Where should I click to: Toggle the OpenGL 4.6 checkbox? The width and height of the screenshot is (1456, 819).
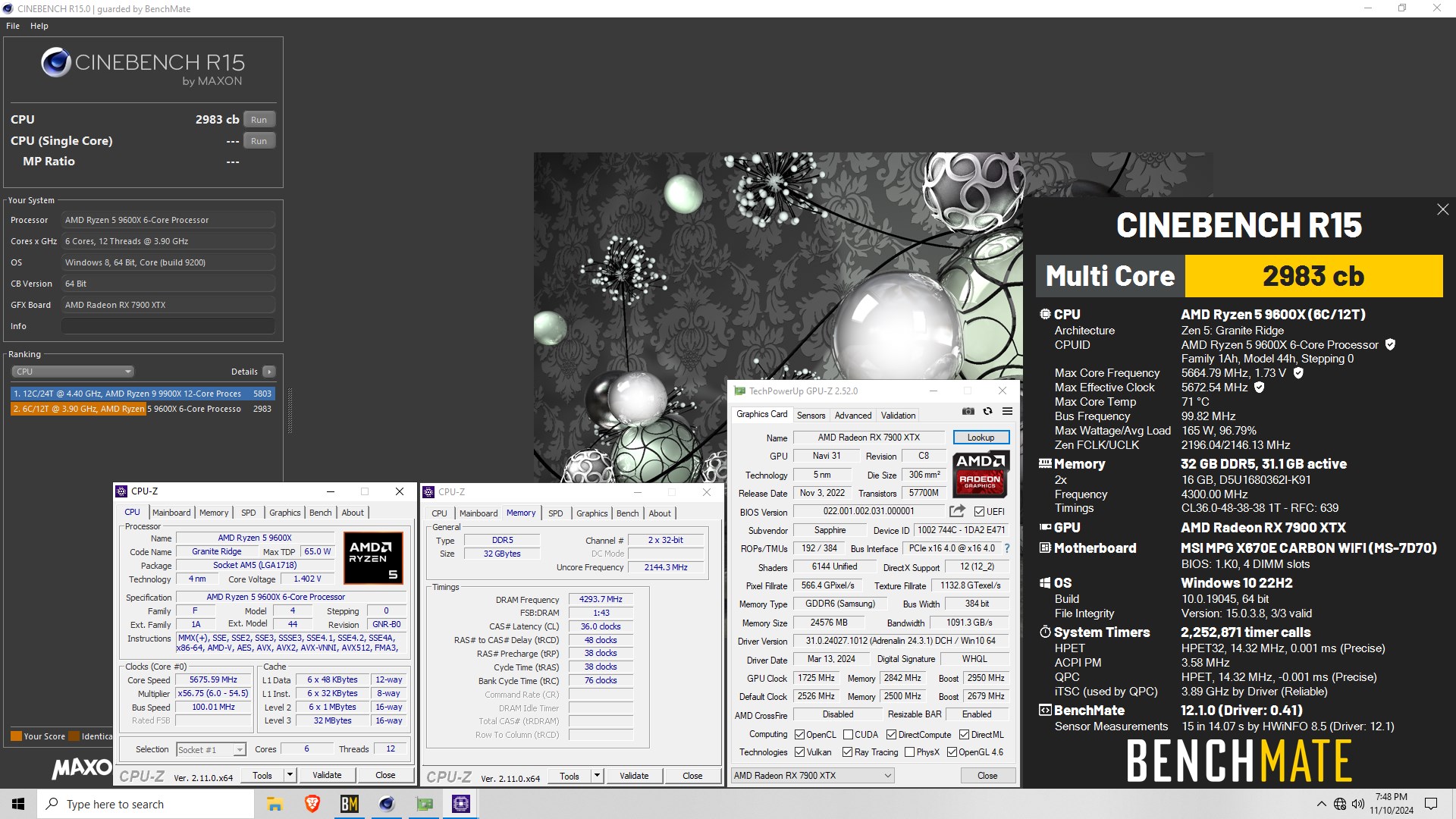952,752
